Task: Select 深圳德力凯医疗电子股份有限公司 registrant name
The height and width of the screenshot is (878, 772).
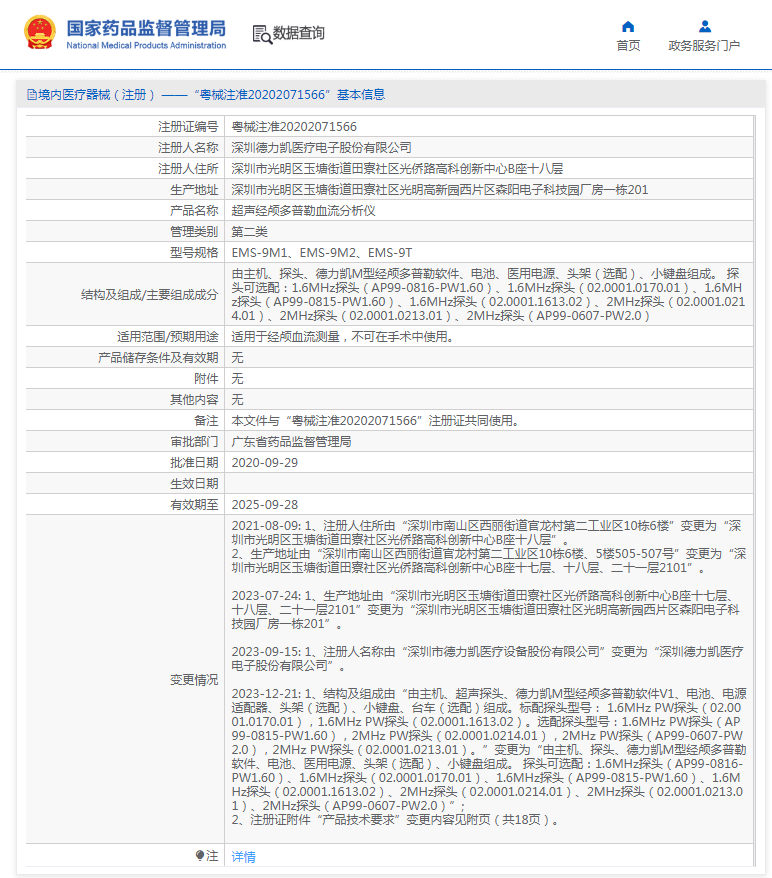Action: pyautogui.click(x=321, y=148)
